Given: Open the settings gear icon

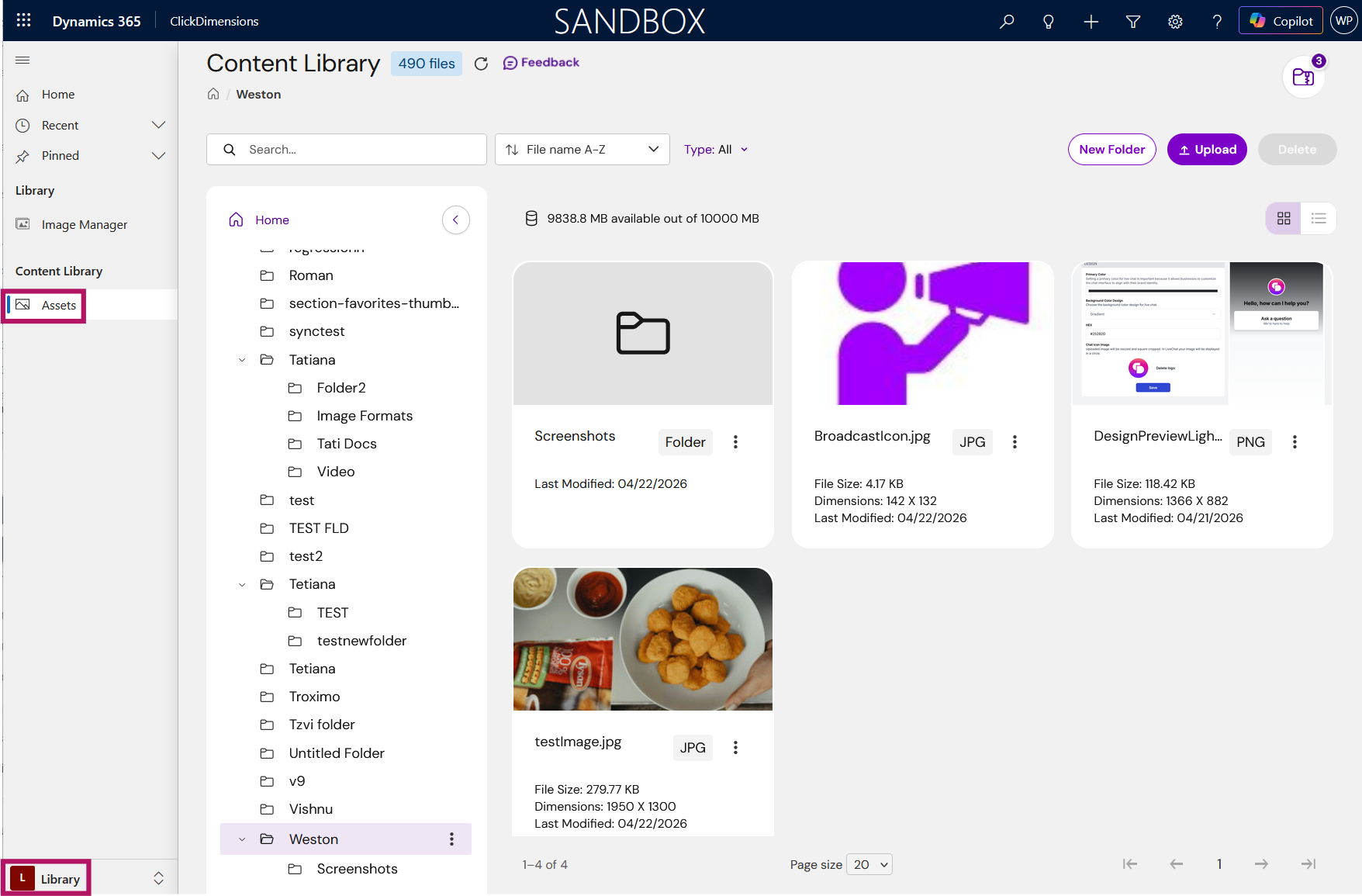Looking at the screenshot, I should 1175,21.
